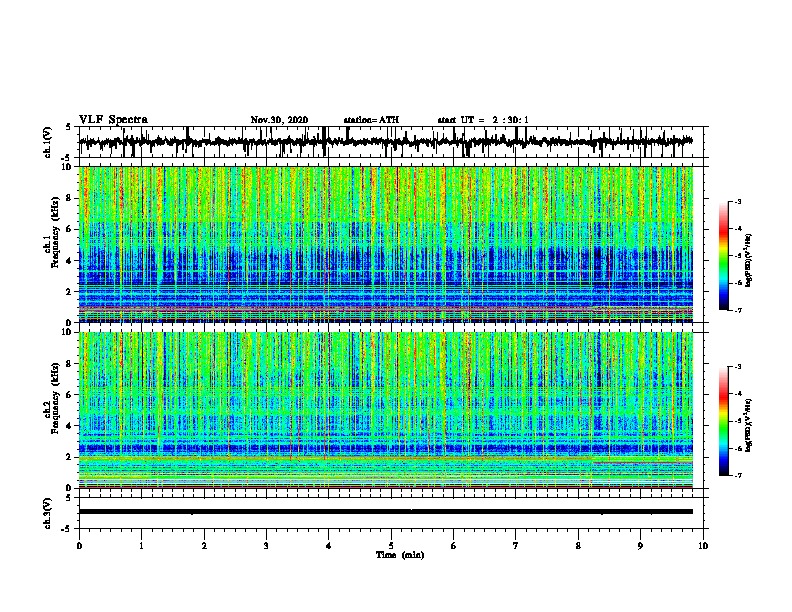Select the date text 'Nov.30, 2020'
Viewport: 792px width, 612px height.
click(x=279, y=120)
